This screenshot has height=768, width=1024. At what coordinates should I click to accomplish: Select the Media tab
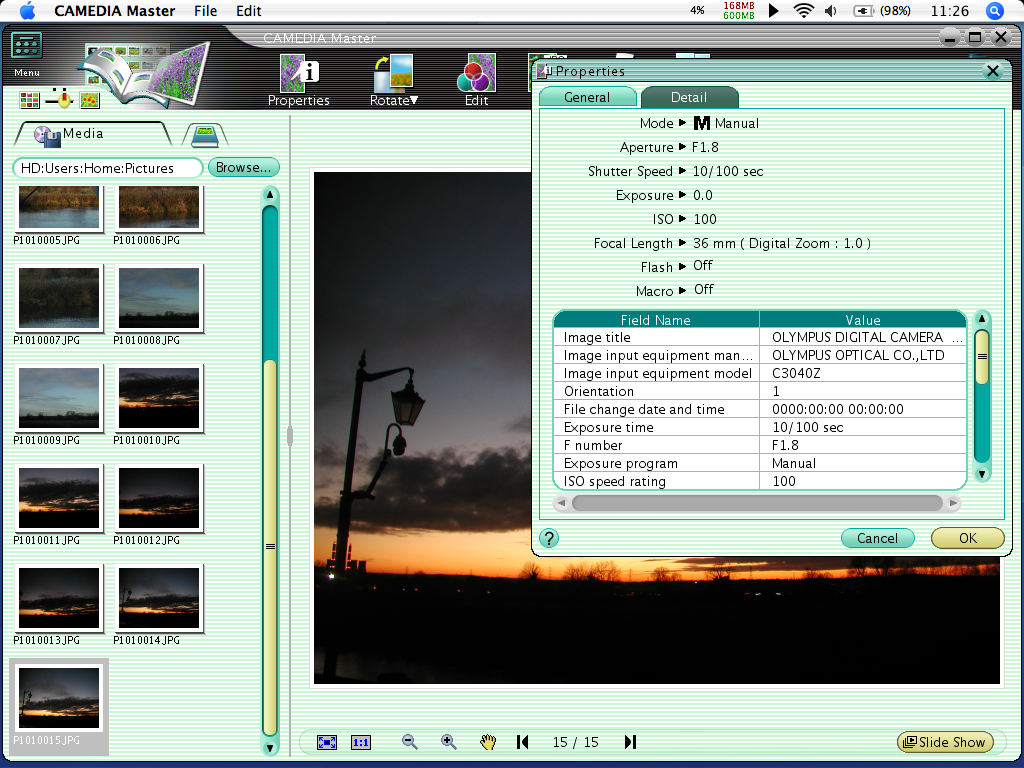tap(91, 134)
